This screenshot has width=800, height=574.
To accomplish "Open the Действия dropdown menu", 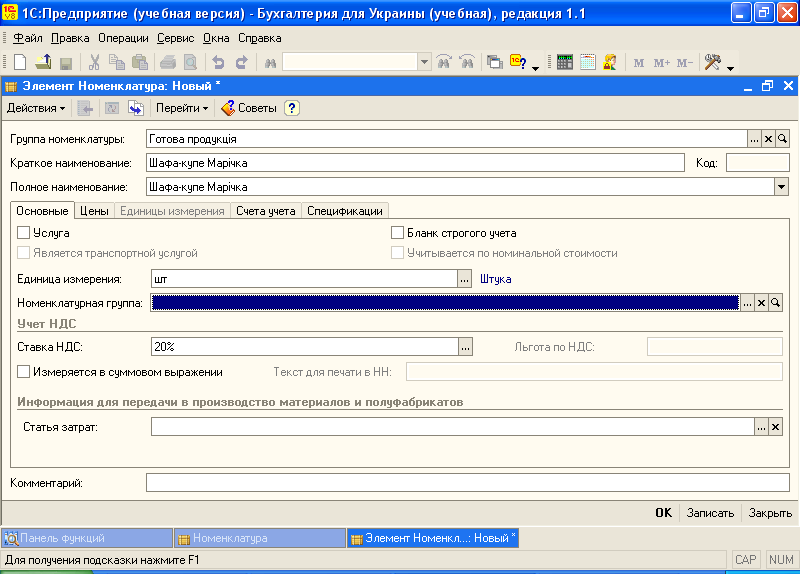I will coord(36,108).
